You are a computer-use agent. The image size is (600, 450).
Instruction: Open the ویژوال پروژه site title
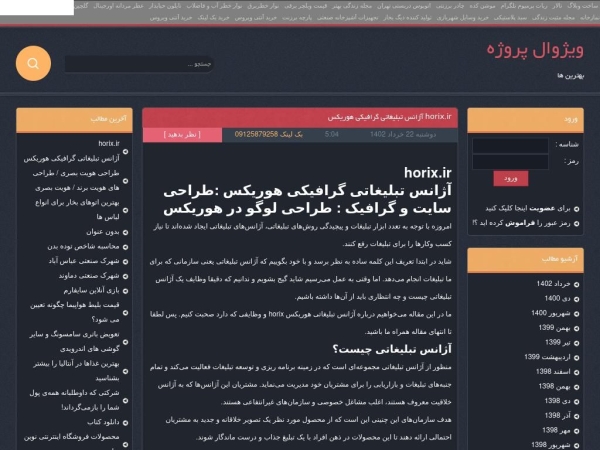point(535,50)
